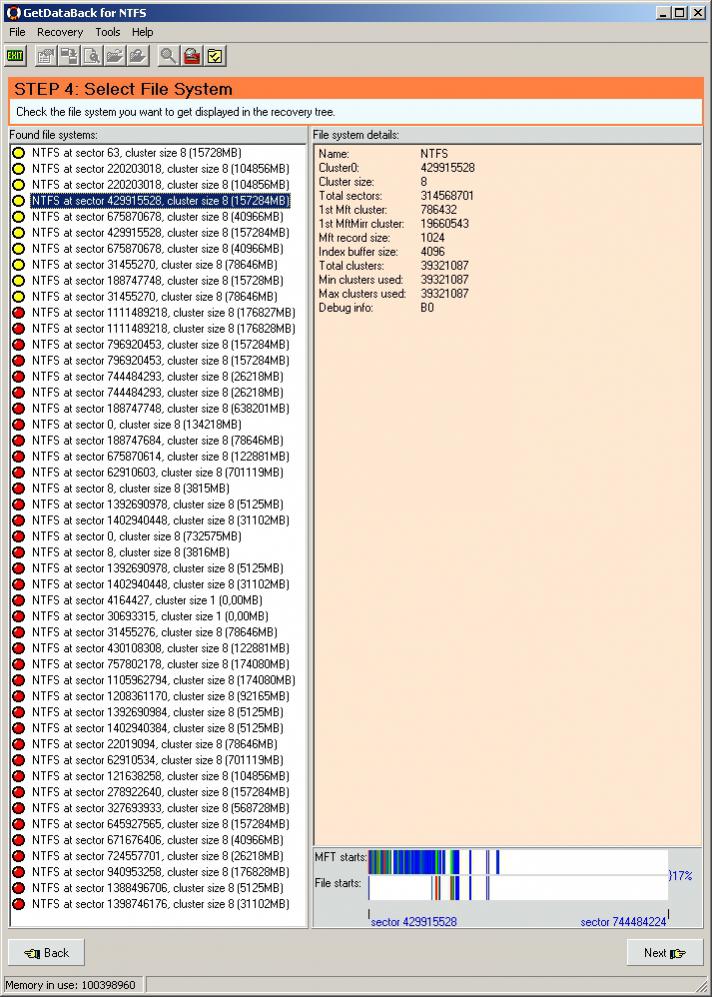Proceed with the Next button

665,952
